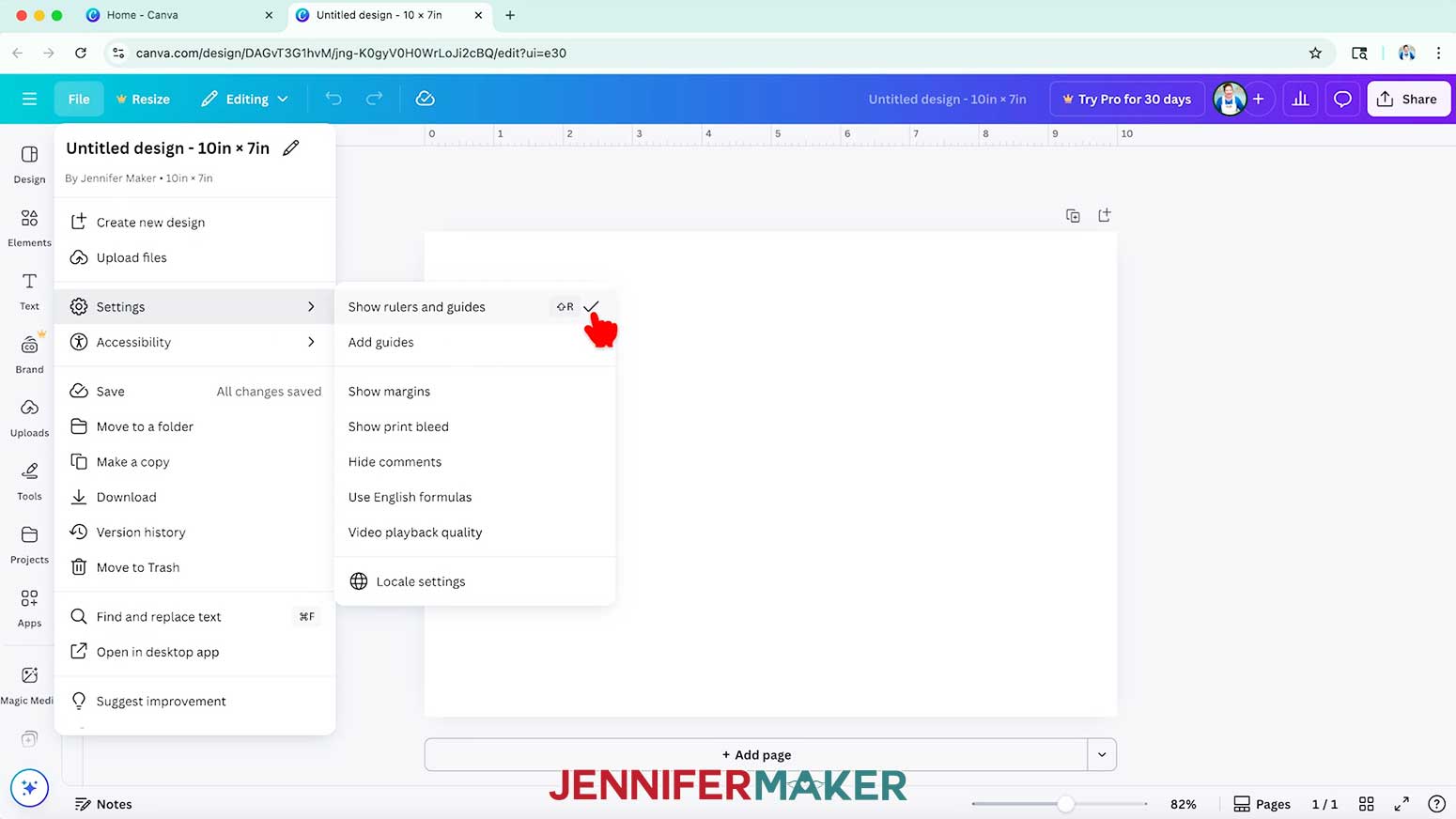Viewport: 1456px width, 819px height.
Task: Open grid view thumbnails icon
Action: pos(1366,804)
